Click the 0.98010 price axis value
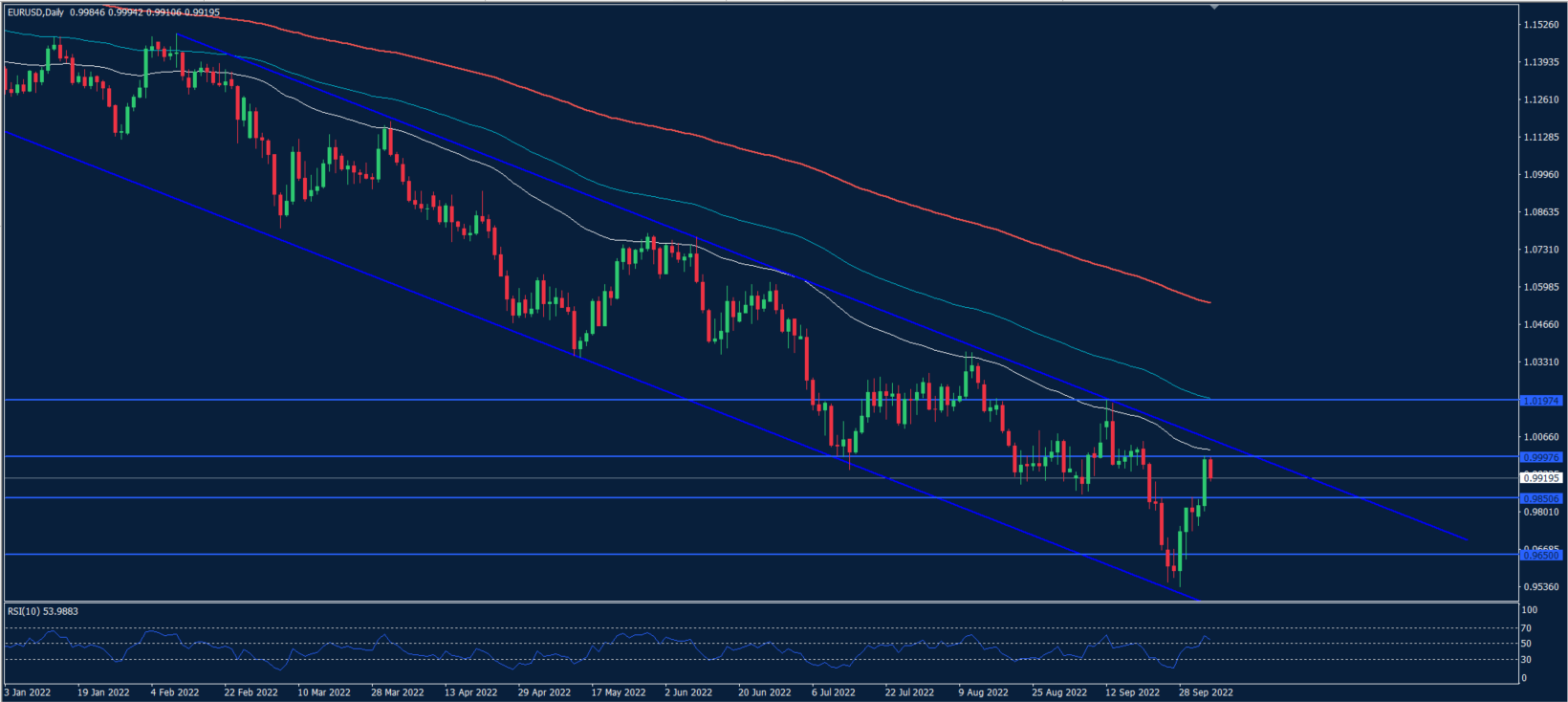The width and height of the screenshot is (1568, 702). [x=1541, y=513]
